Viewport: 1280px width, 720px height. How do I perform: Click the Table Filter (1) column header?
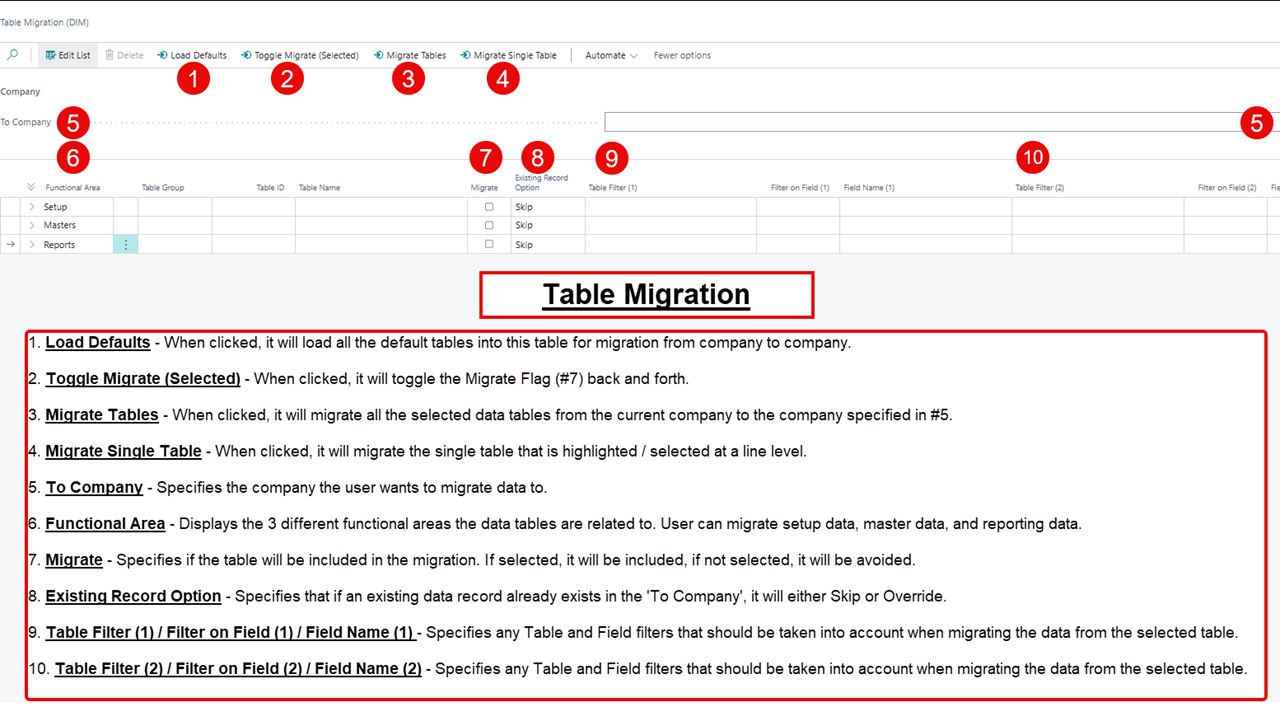[613, 188]
